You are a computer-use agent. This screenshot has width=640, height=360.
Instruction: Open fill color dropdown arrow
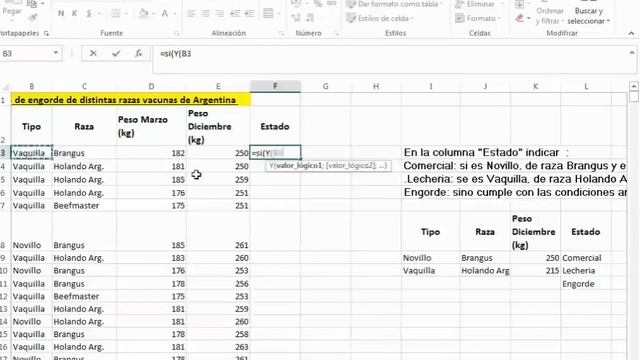point(153,14)
